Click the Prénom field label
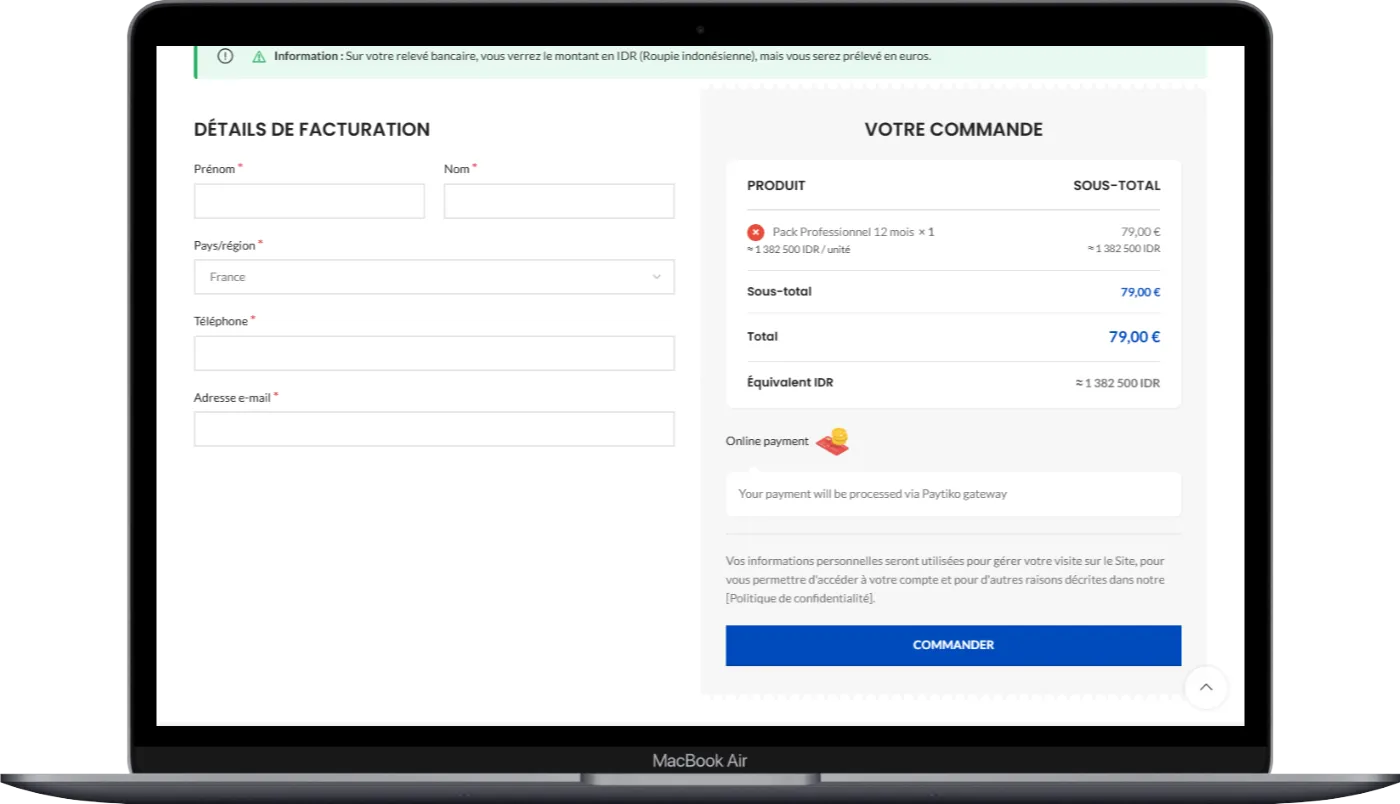The image size is (1400, 804). pos(214,169)
